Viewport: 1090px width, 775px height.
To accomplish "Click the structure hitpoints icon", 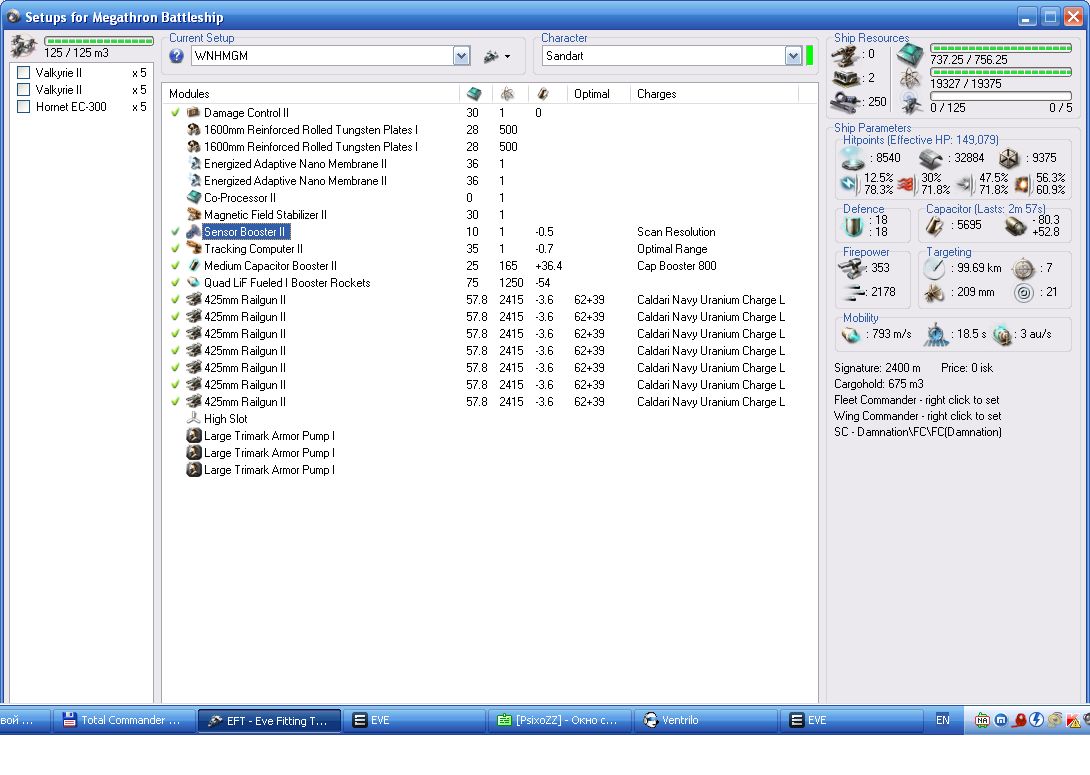I will point(1009,158).
